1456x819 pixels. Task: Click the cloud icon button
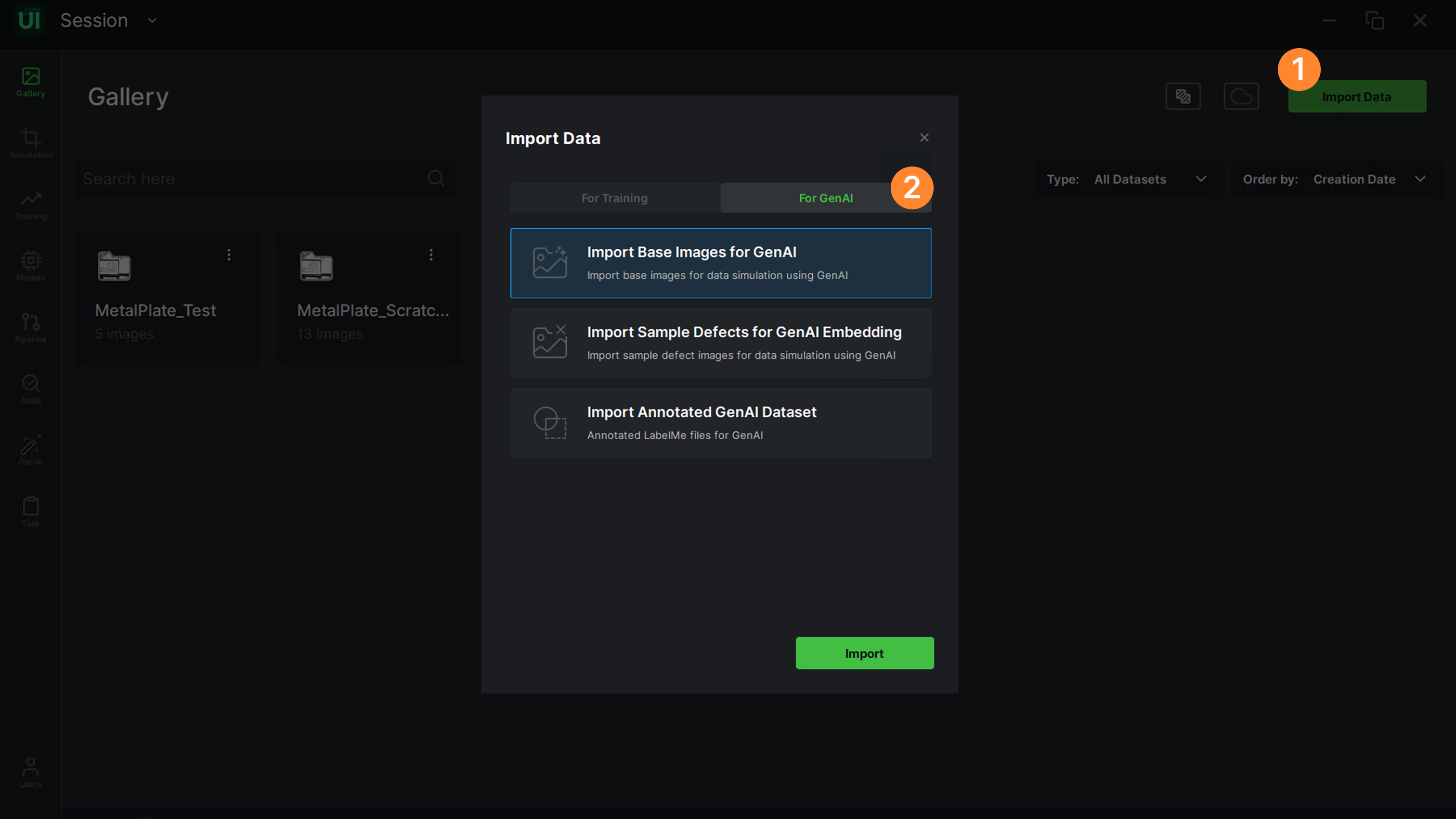pos(1241,97)
